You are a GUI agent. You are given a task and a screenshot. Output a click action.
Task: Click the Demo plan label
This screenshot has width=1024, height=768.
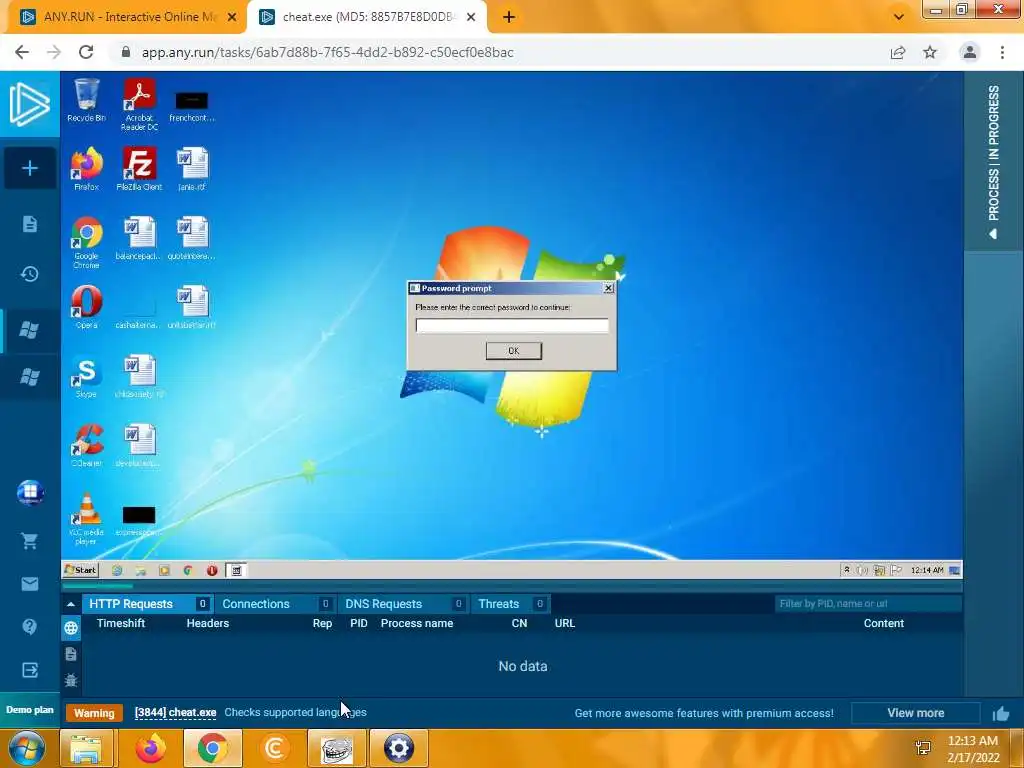(29, 710)
